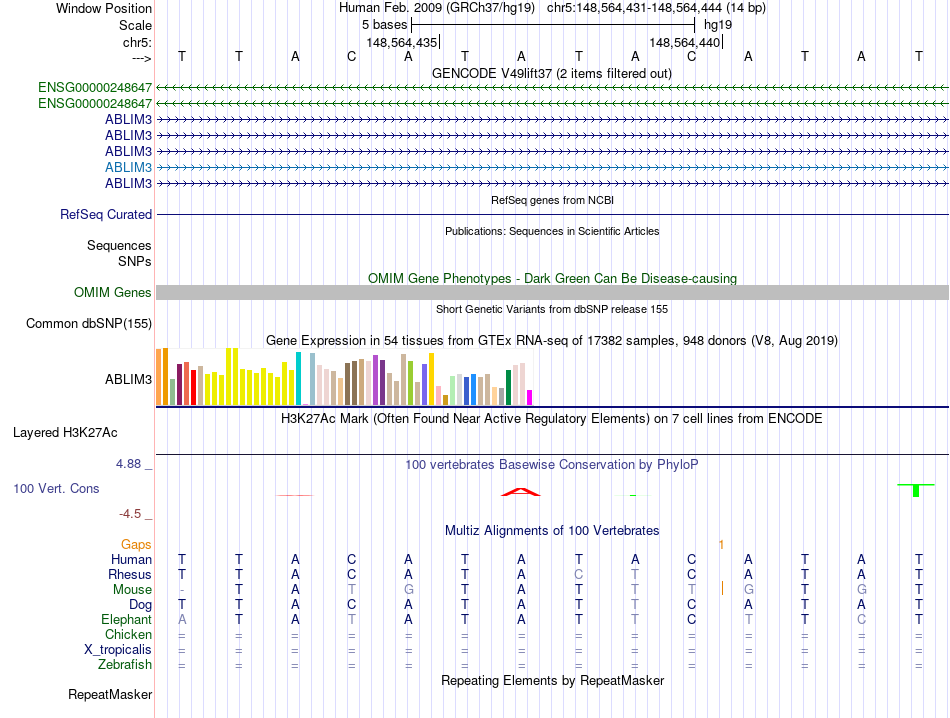The image size is (950, 718).
Task: Click the orange '1' gap marker
Action: [721, 545]
